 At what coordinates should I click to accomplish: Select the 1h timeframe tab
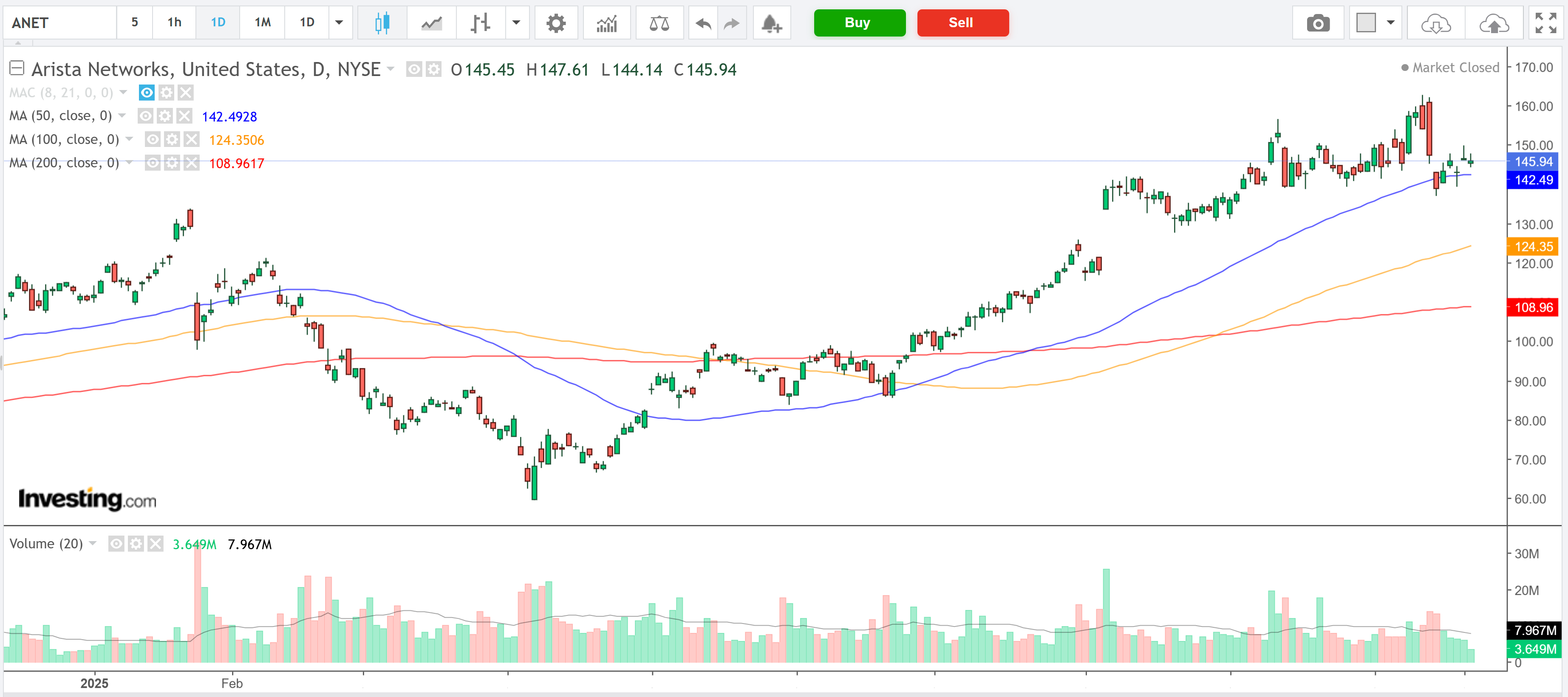[174, 23]
